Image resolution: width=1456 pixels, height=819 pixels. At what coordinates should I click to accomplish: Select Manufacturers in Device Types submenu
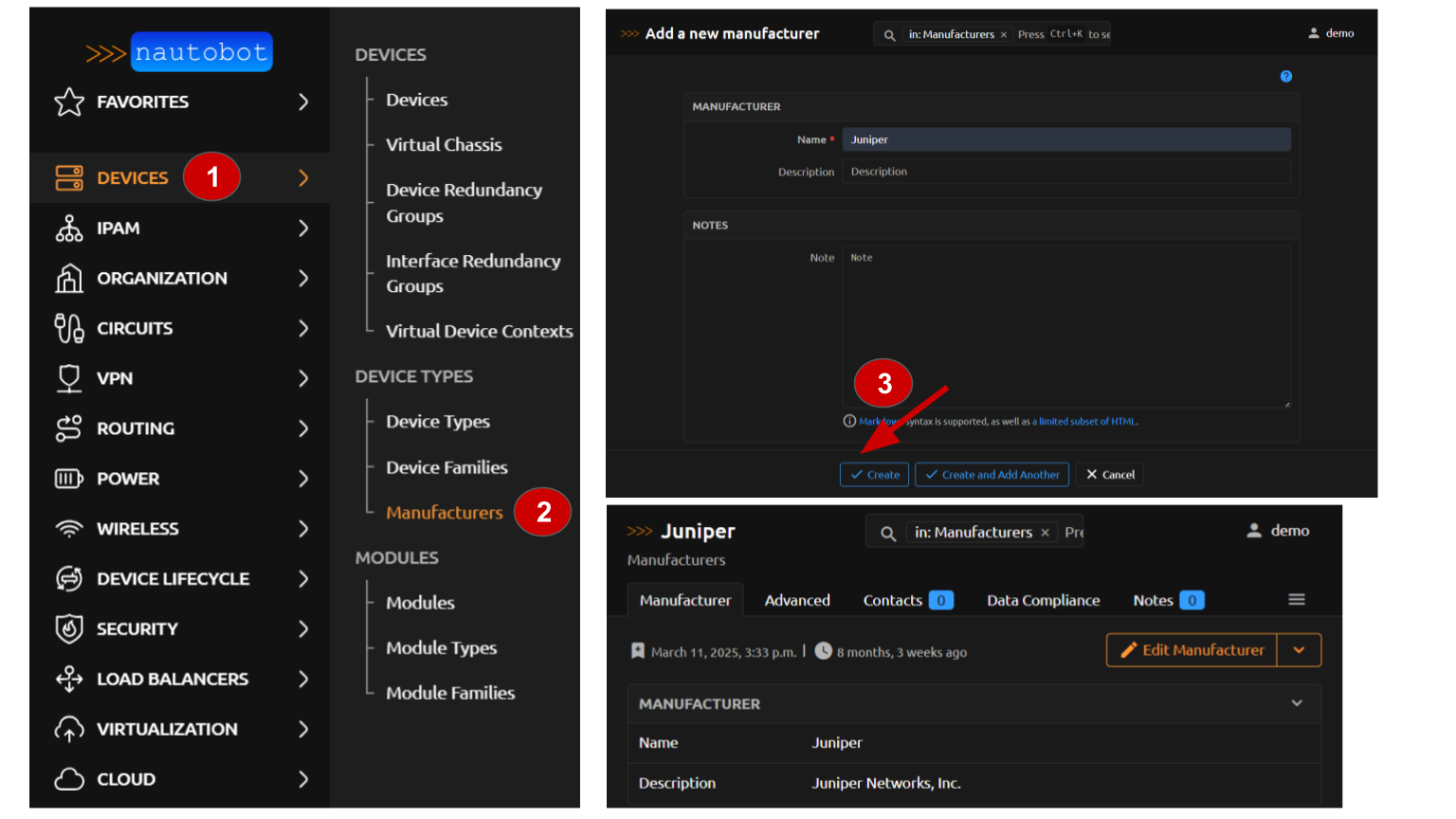444,513
